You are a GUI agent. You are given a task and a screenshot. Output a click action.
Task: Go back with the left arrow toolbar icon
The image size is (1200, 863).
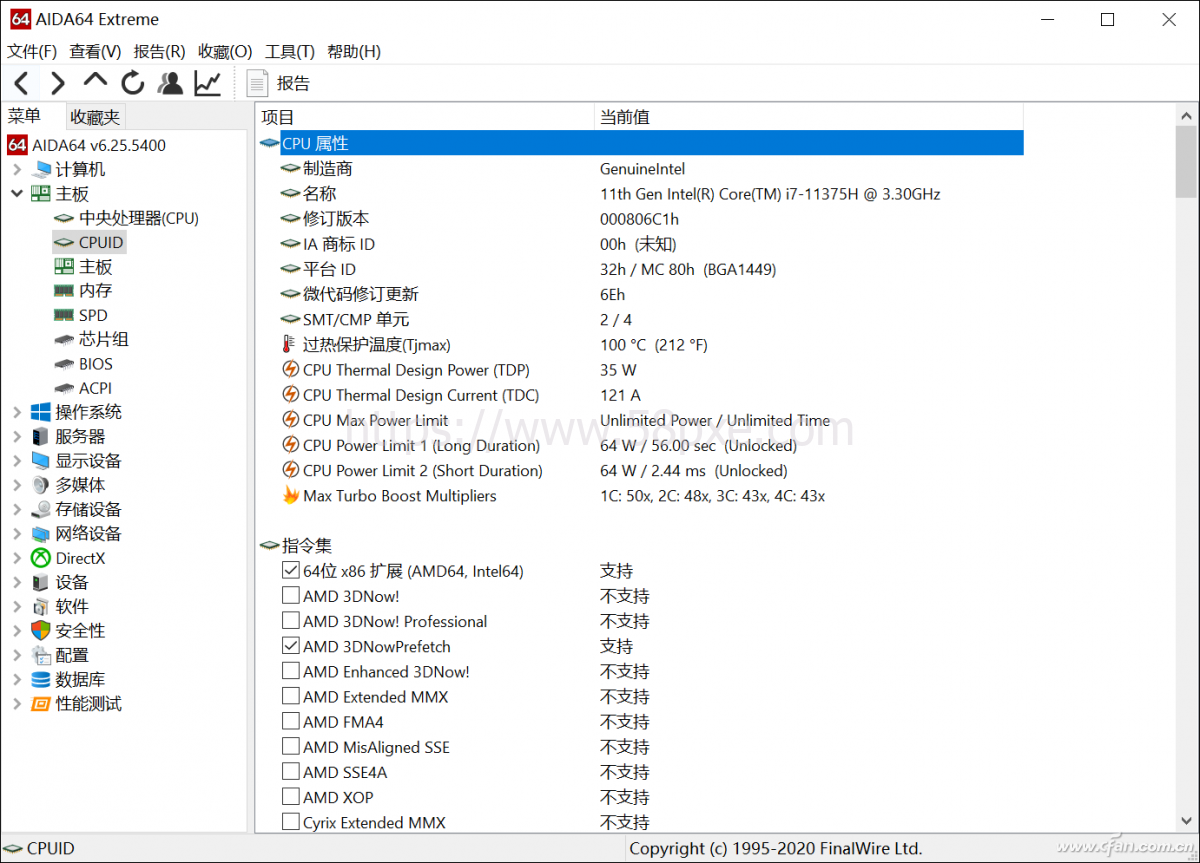click(x=22, y=83)
